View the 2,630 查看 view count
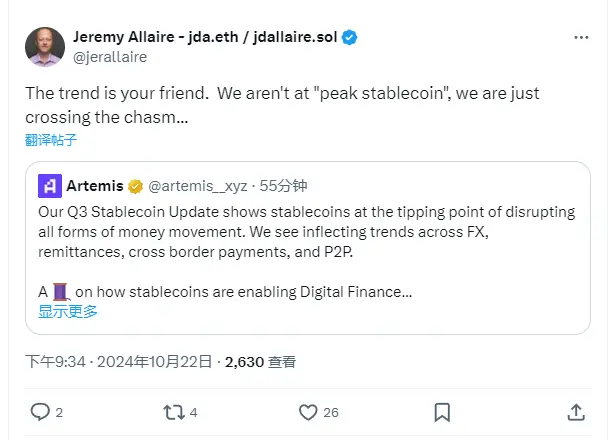 point(260,362)
